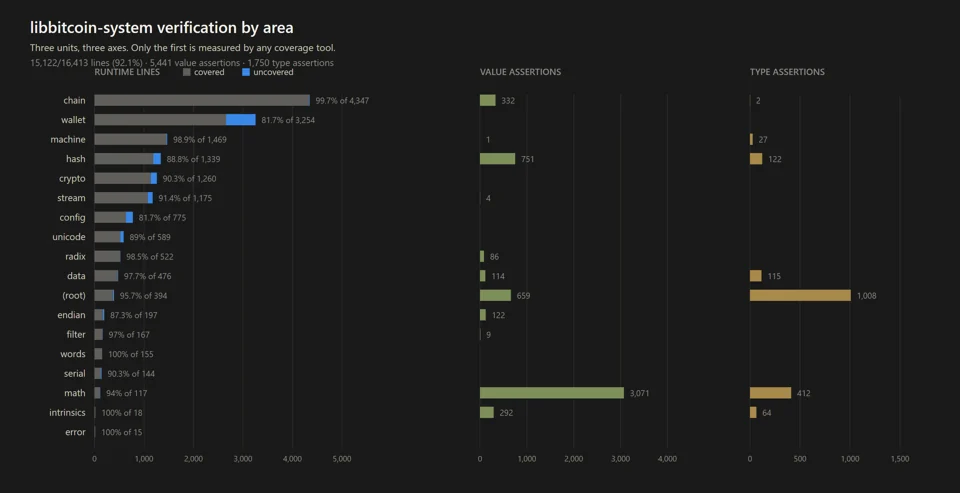Click the 1,008 label on (root) bar
Viewport: 960px width, 493px height.
[x=867, y=296]
